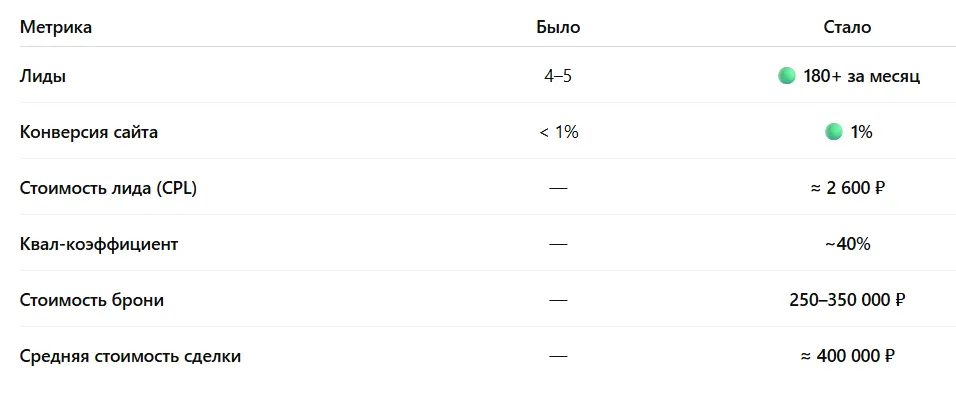Click the ≈ 2 600 ₽ value
This screenshot has height=400, width=956.
[847, 188]
